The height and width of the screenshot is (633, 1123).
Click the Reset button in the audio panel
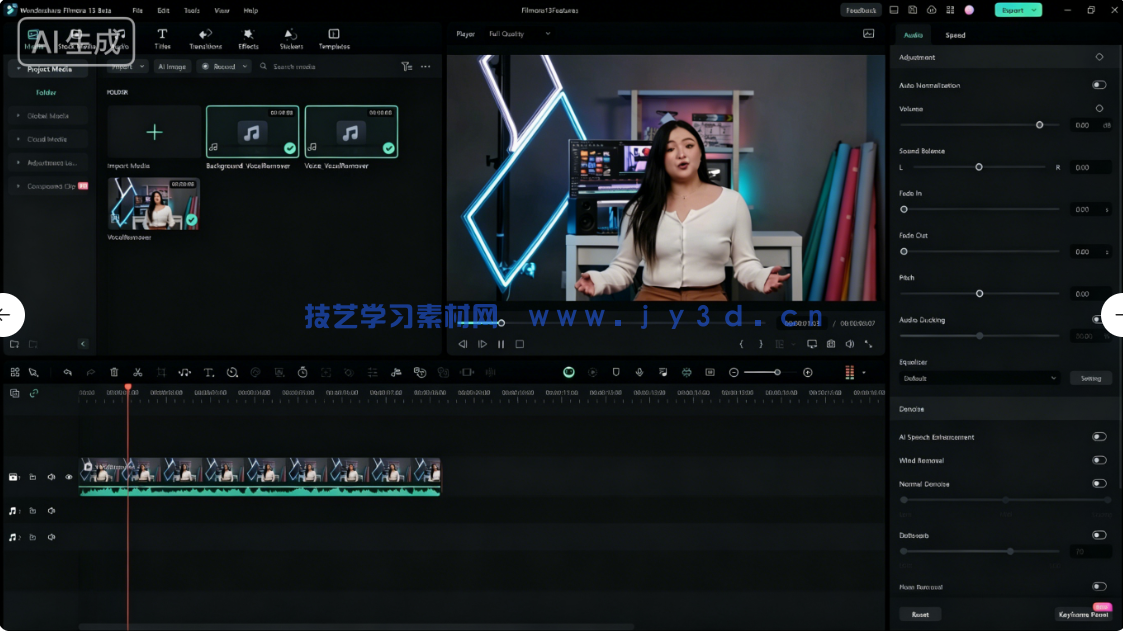tap(919, 614)
